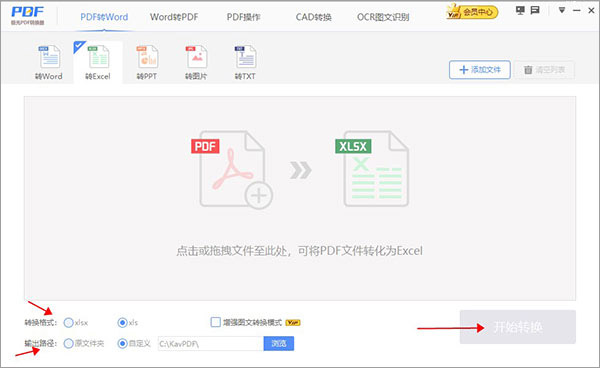Click the 浏览 browse button

tap(279, 344)
